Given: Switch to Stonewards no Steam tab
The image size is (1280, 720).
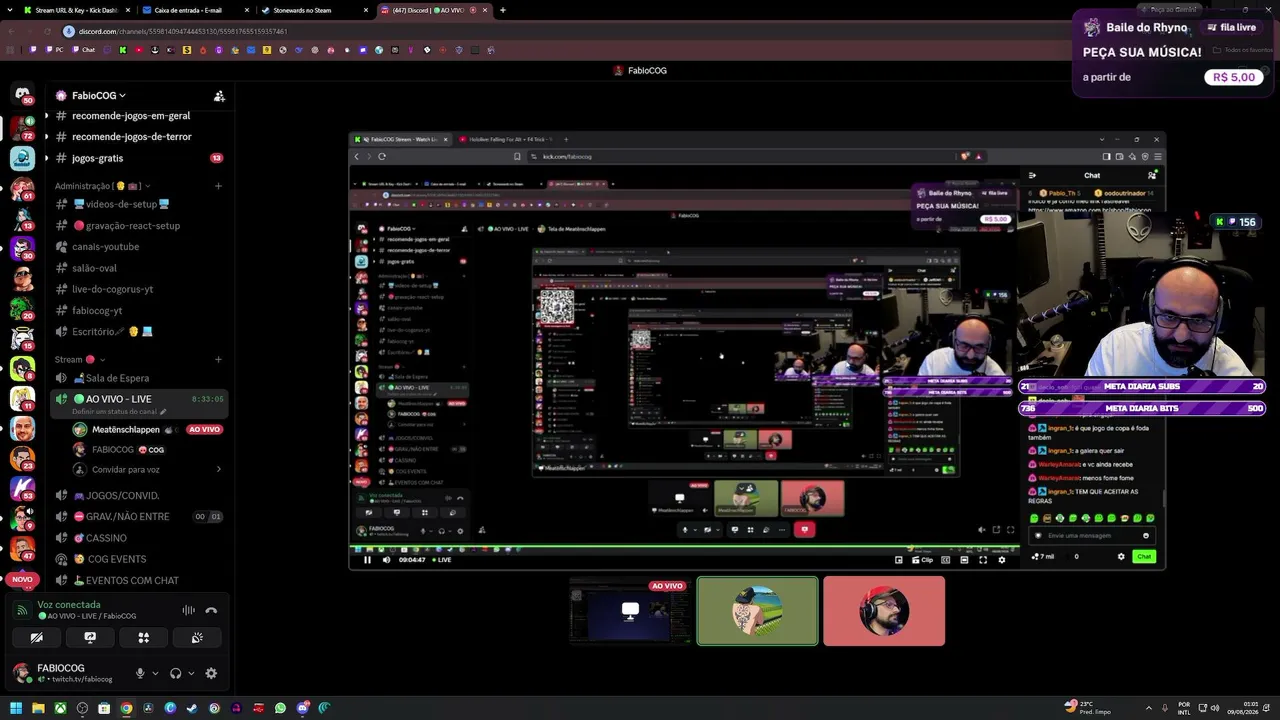Looking at the screenshot, I should pyautogui.click(x=312, y=10).
